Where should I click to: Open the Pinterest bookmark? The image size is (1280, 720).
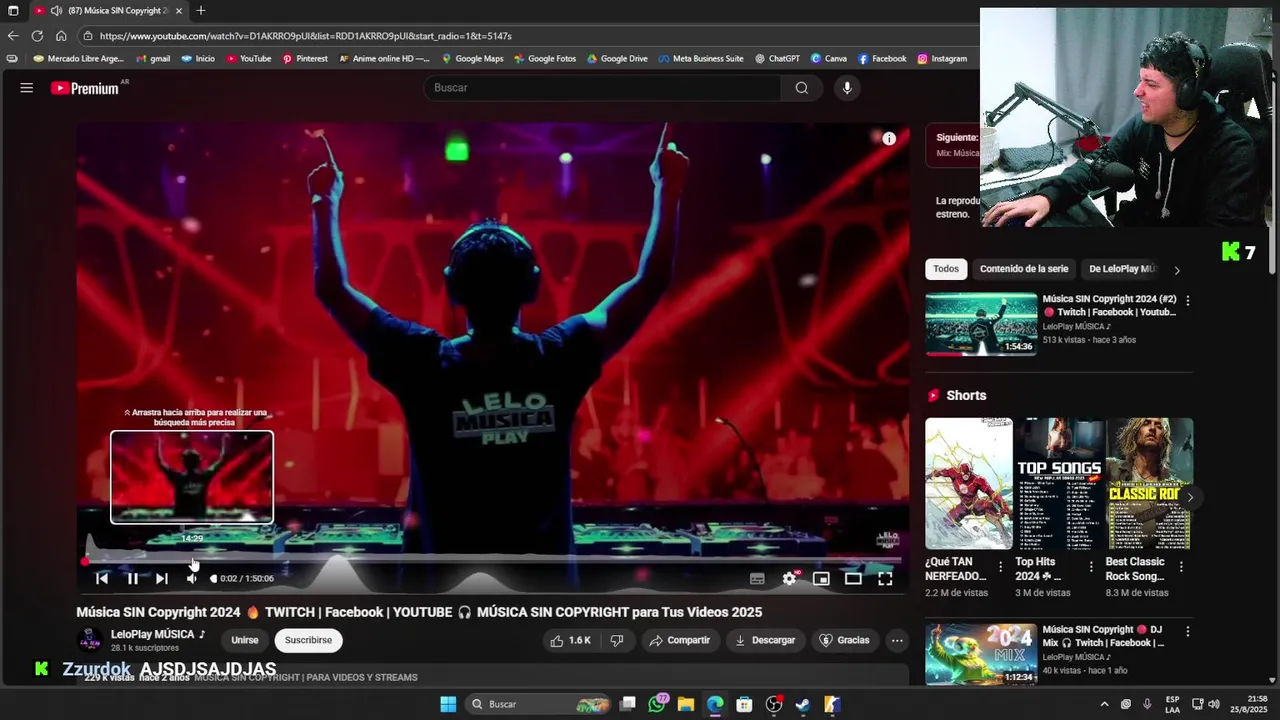point(305,59)
